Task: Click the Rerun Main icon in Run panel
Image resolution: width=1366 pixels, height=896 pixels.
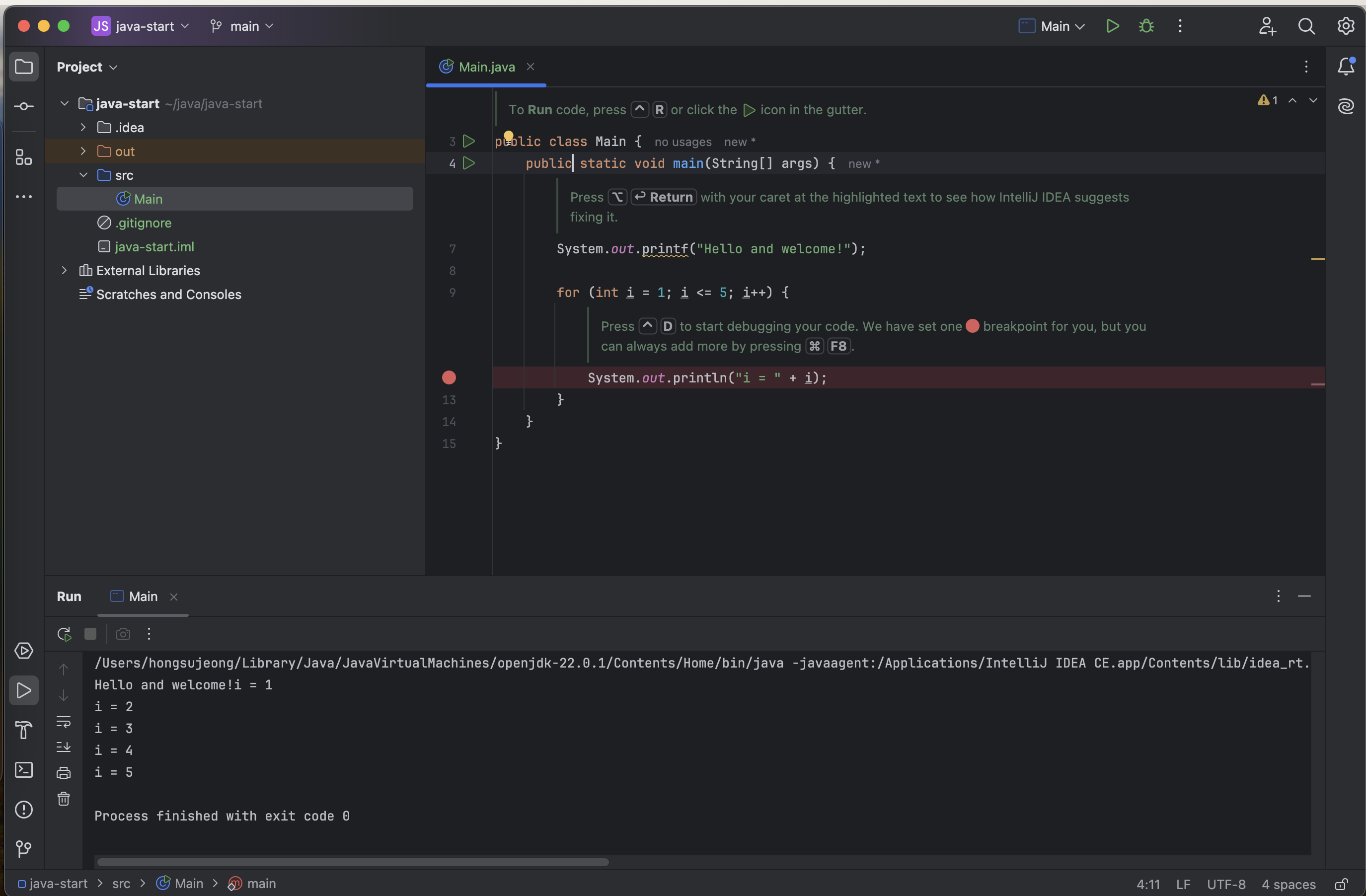Action: coord(64,634)
